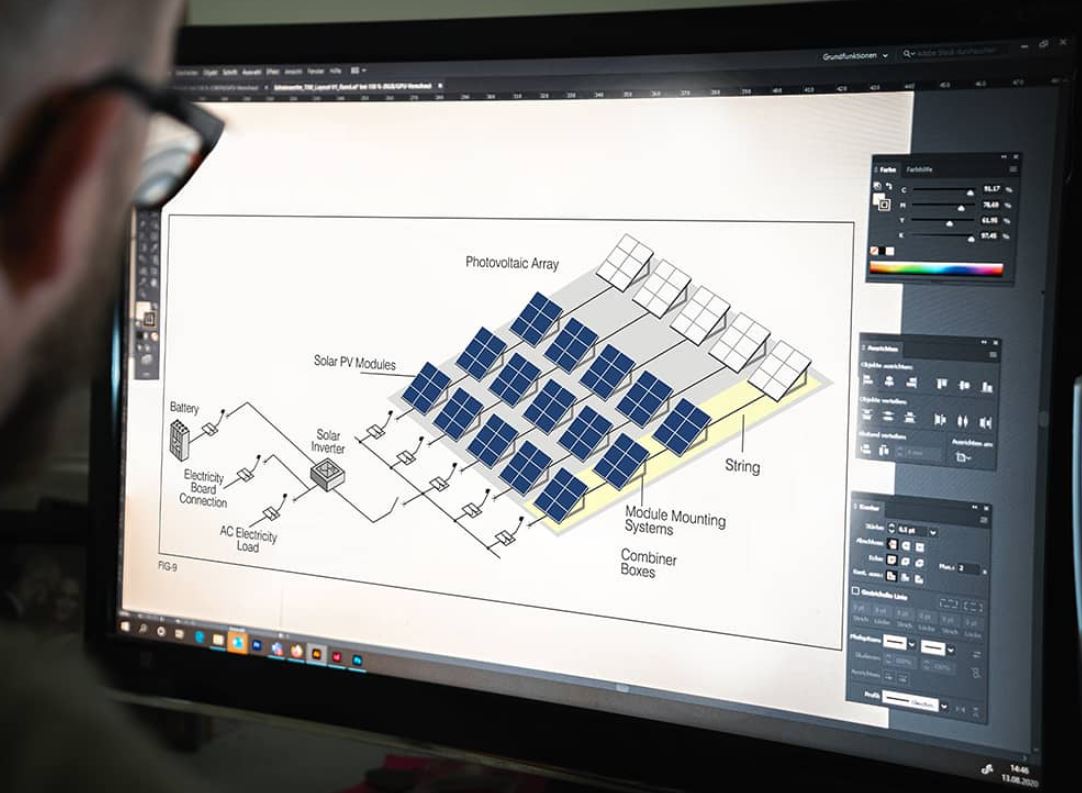Viewport: 1082px width, 793px height.
Task: Distribute objects by horizontal centers
Action: point(963,422)
